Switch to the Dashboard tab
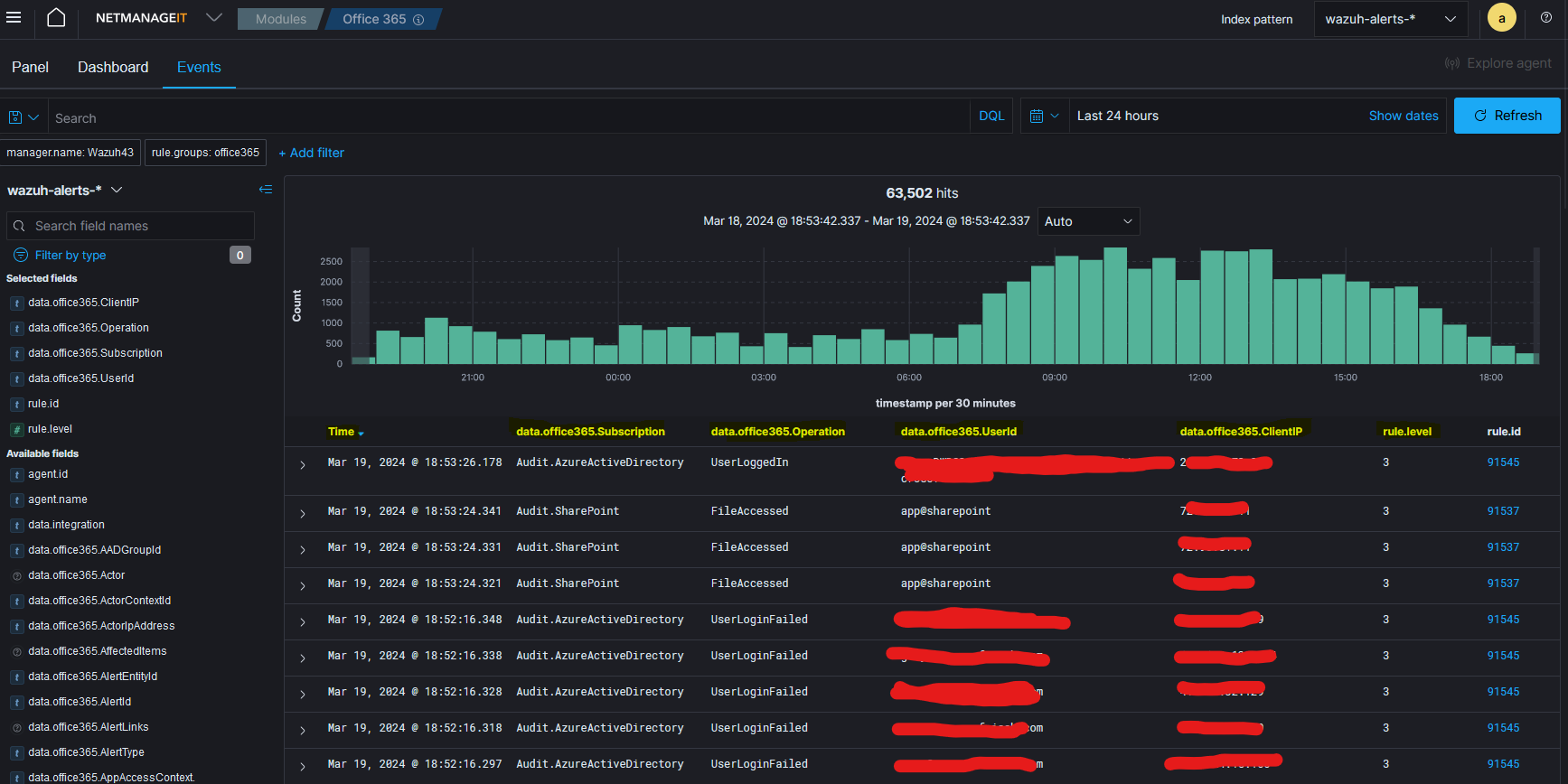The width and height of the screenshot is (1568, 784). pyautogui.click(x=113, y=67)
